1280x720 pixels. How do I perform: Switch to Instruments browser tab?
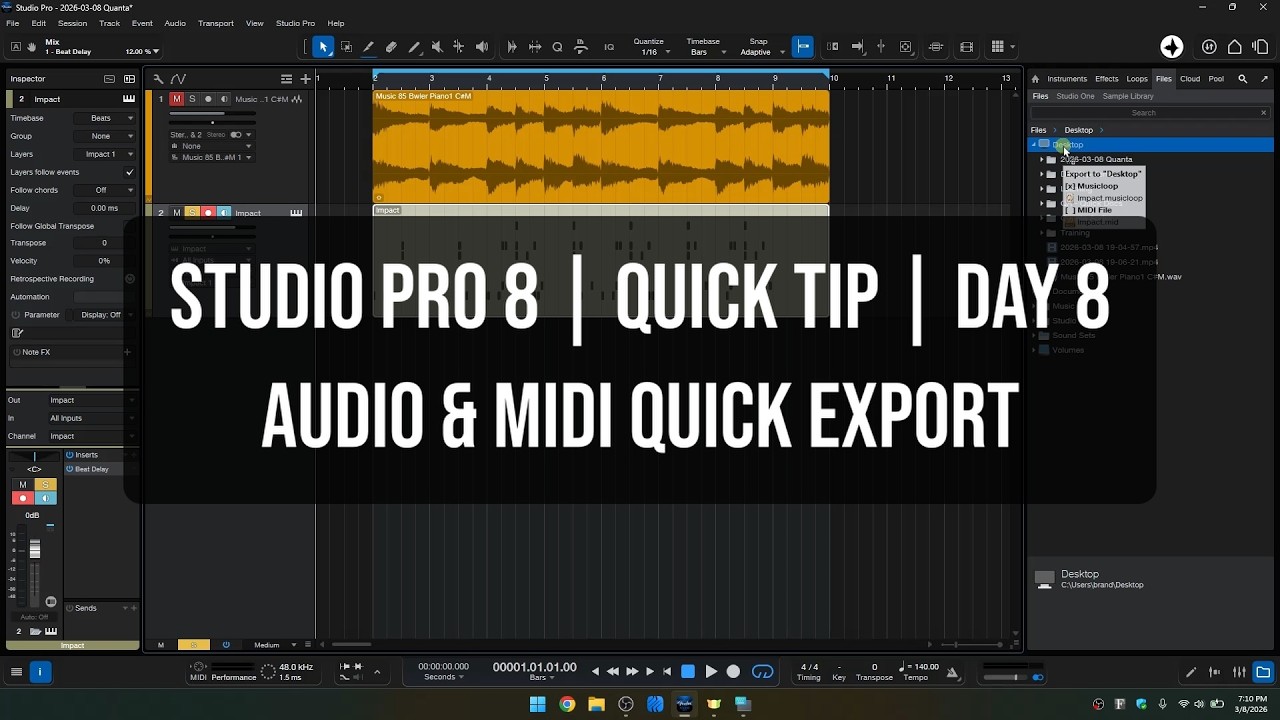pos(1067,79)
